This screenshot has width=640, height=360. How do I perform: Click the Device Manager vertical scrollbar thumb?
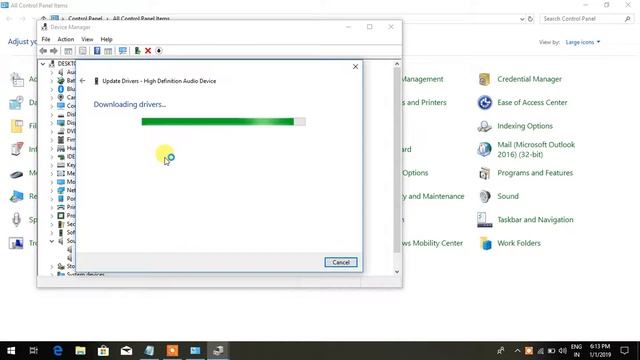(397, 160)
